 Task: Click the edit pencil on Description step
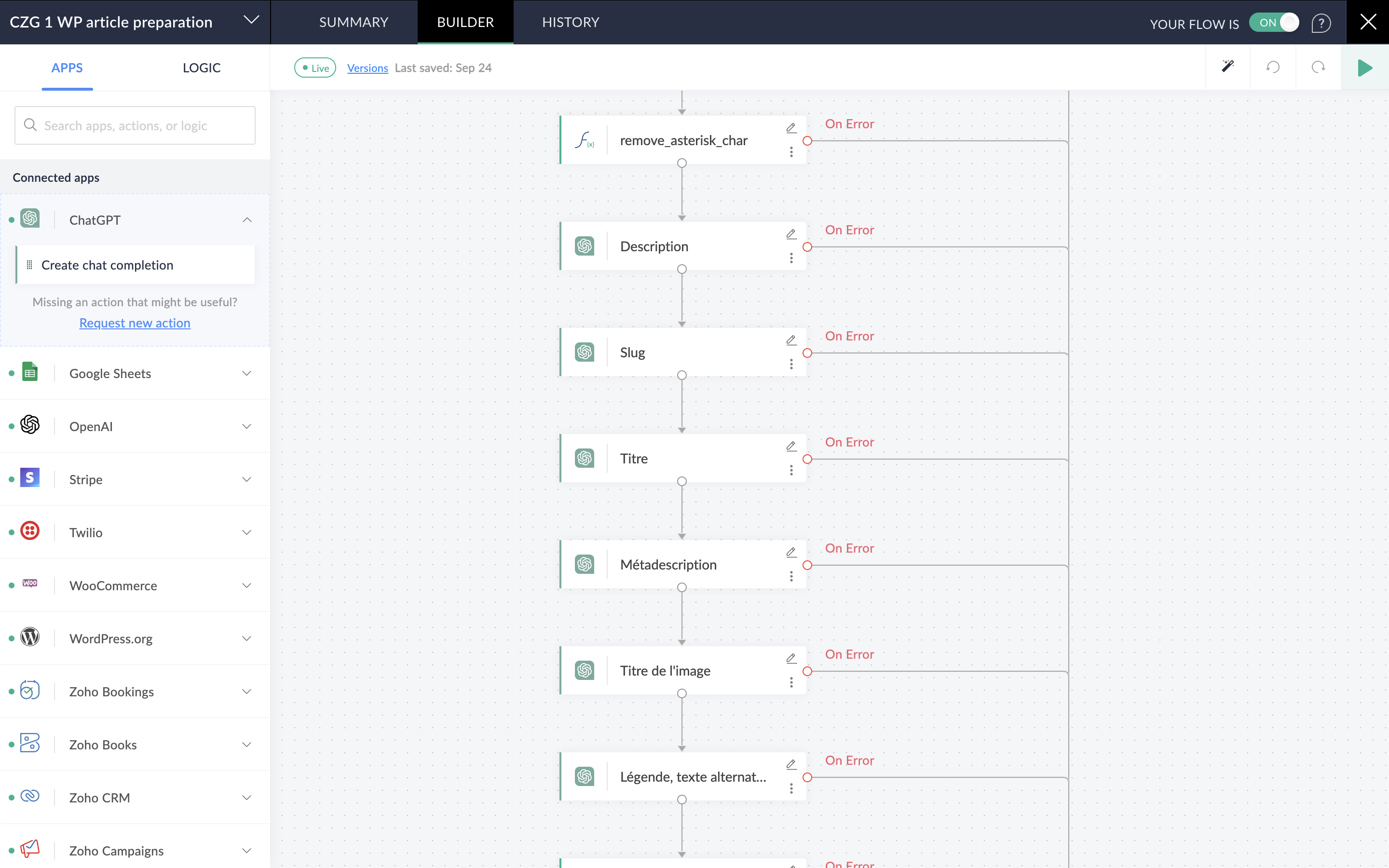pyautogui.click(x=791, y=234)
